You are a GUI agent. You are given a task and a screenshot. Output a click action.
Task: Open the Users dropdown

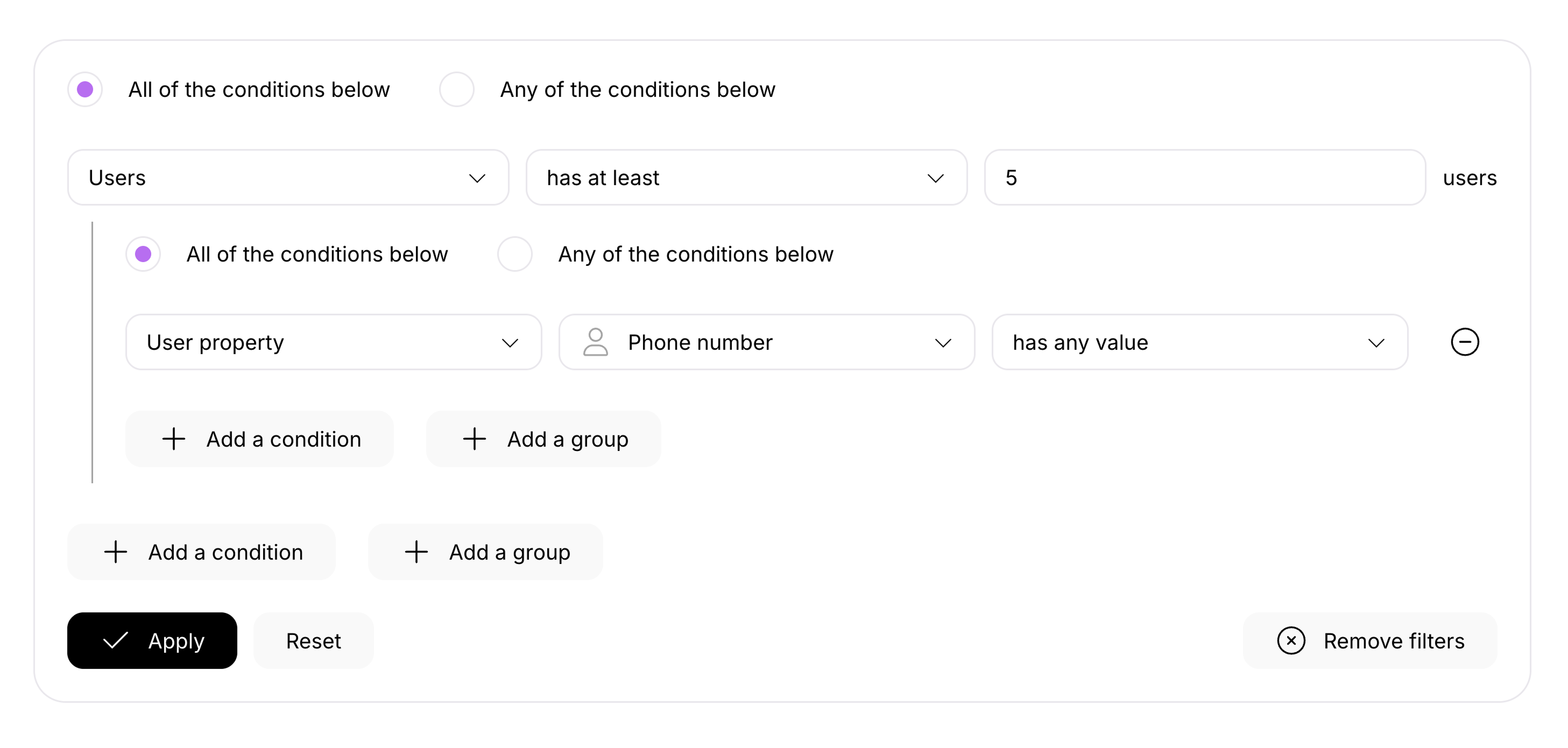coord(288,178)
